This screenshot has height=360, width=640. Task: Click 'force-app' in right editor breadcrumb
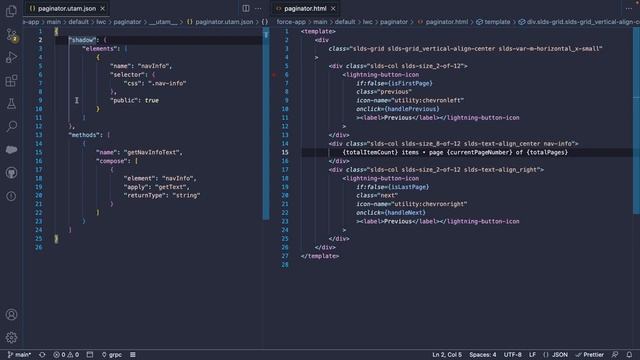point(291,22)
